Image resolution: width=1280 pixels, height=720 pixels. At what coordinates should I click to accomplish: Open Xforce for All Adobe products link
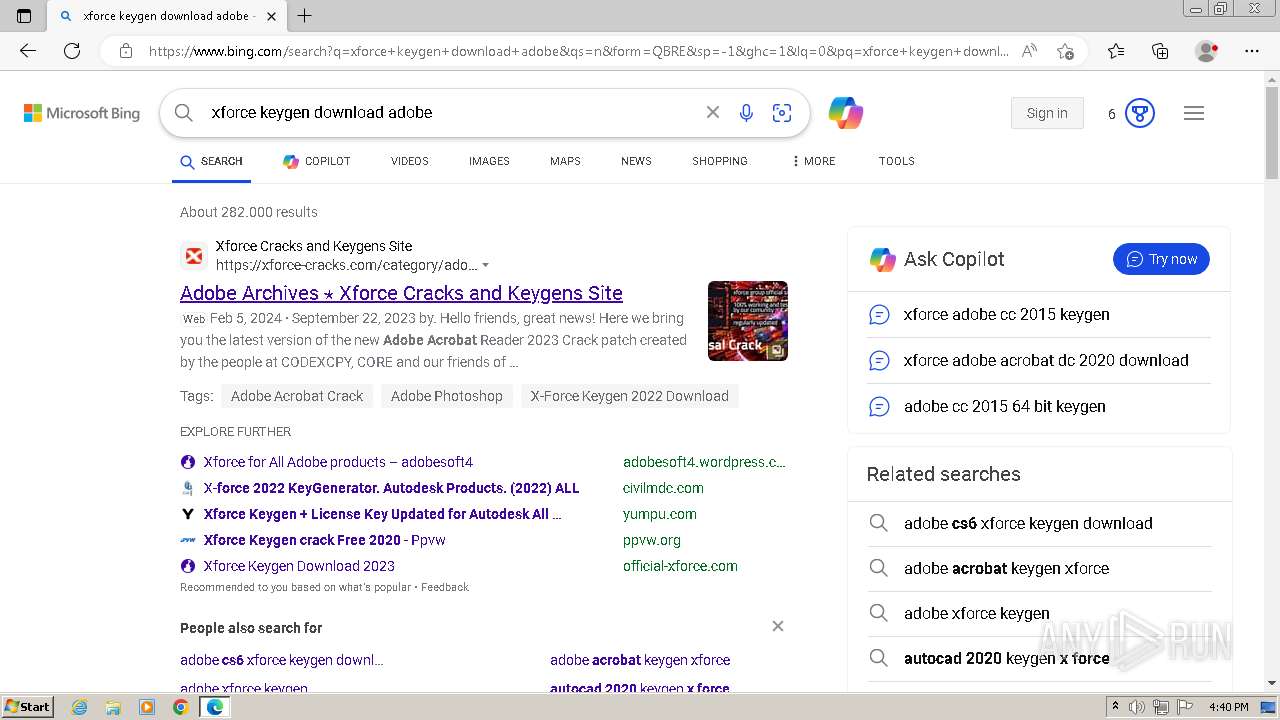click(x=338, y=462)
